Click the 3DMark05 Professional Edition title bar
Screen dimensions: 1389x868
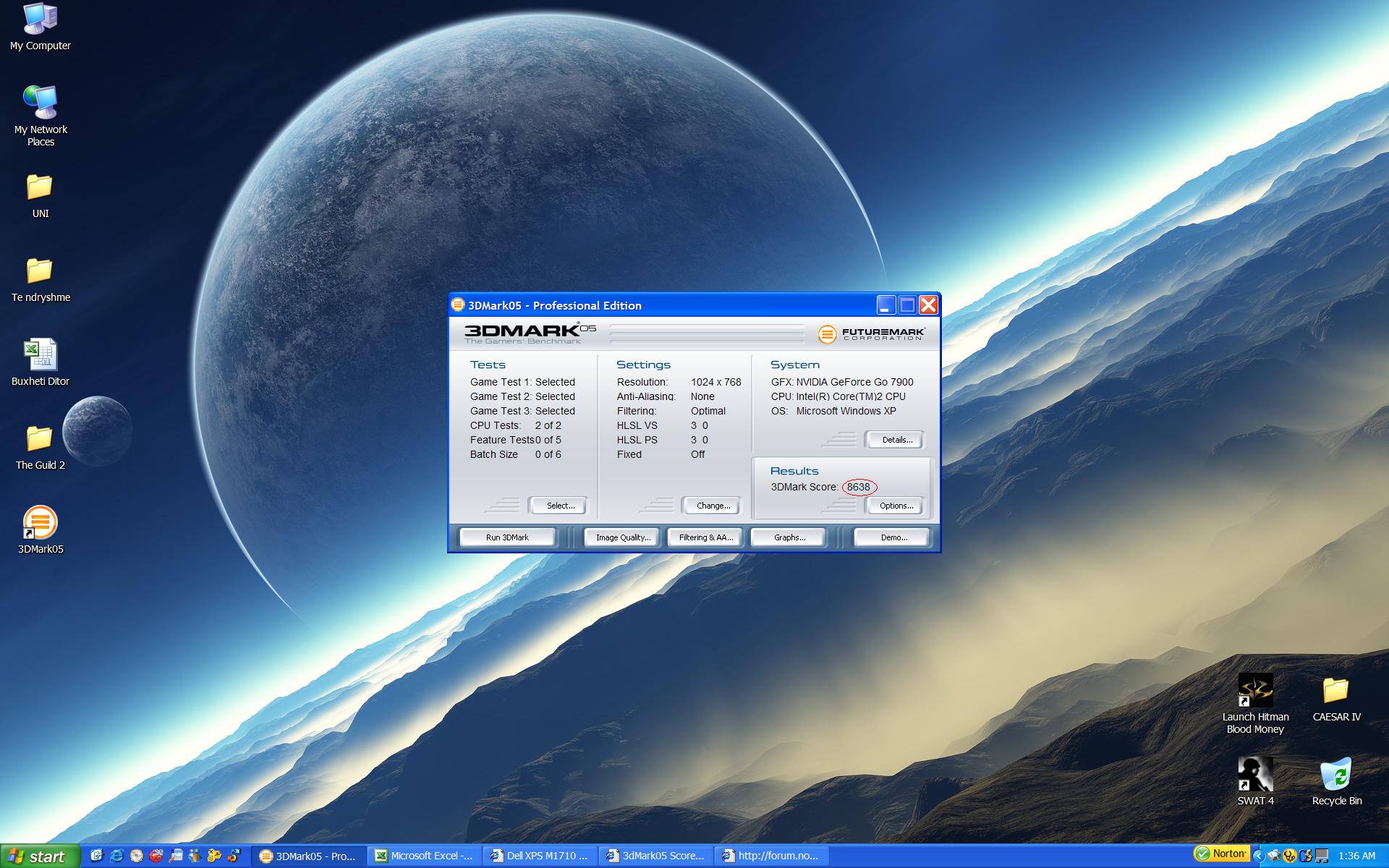(x=694, y=305)
